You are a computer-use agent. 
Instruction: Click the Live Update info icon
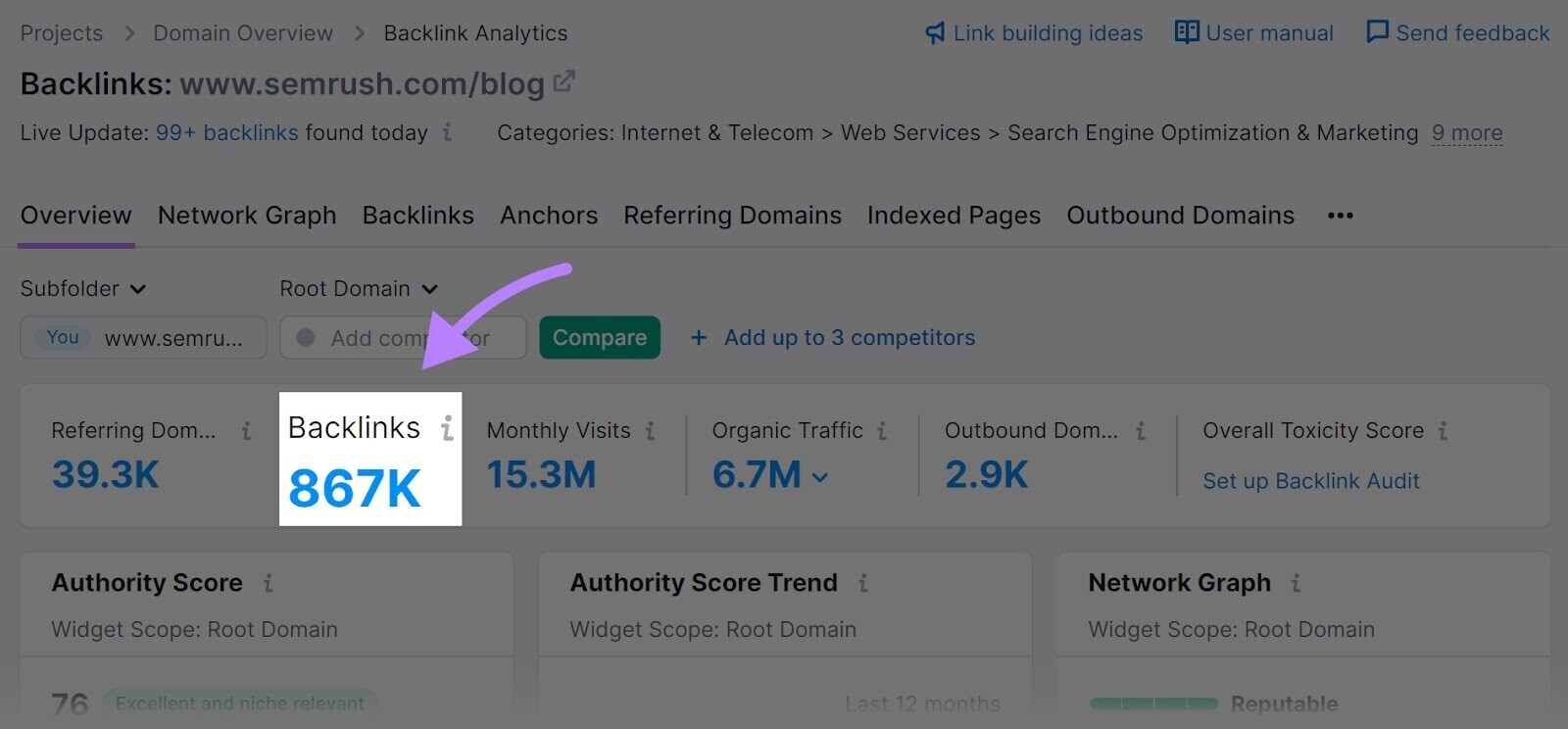448,133
